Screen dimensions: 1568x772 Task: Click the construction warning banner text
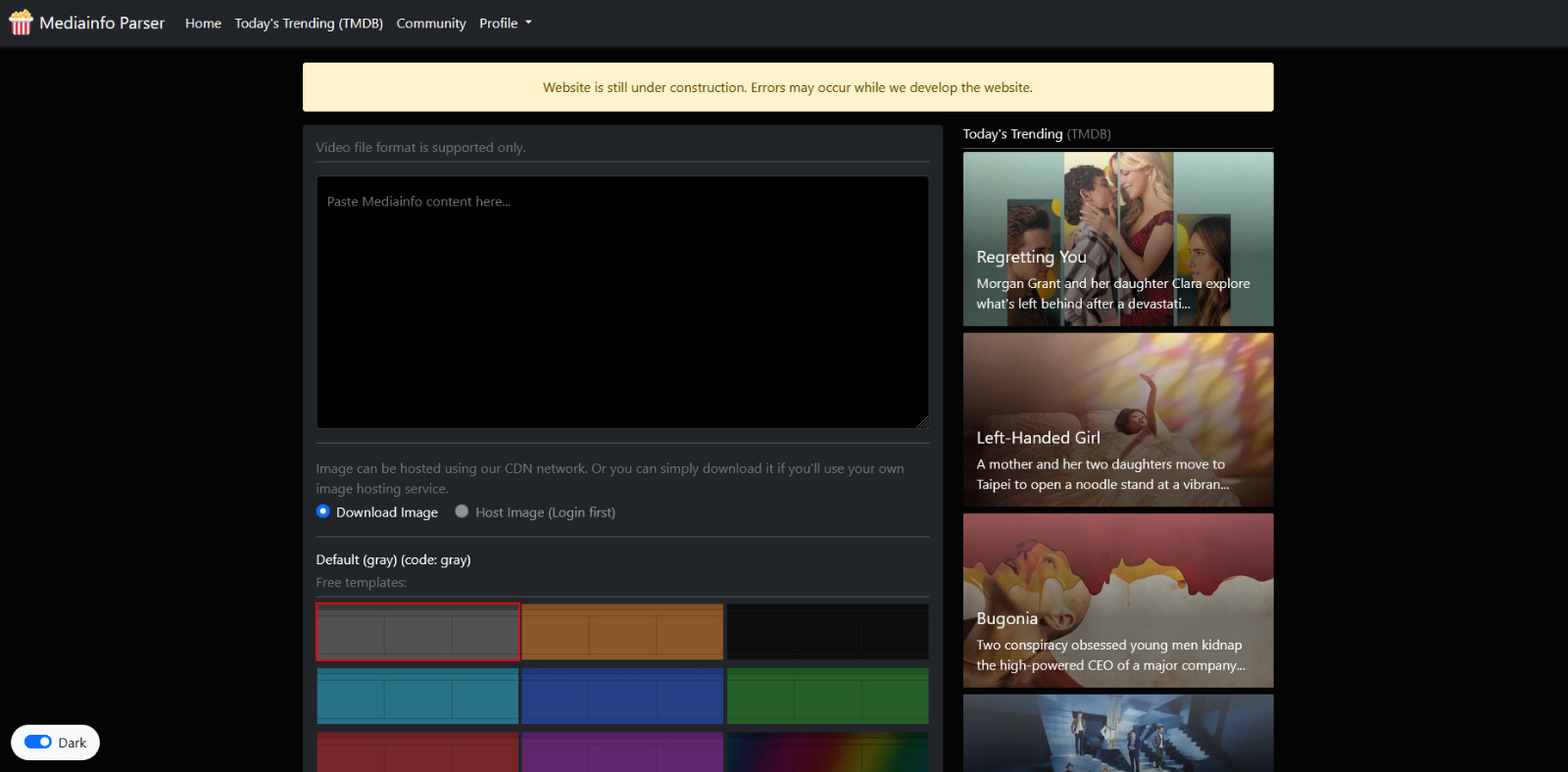(x=788, y=87)
